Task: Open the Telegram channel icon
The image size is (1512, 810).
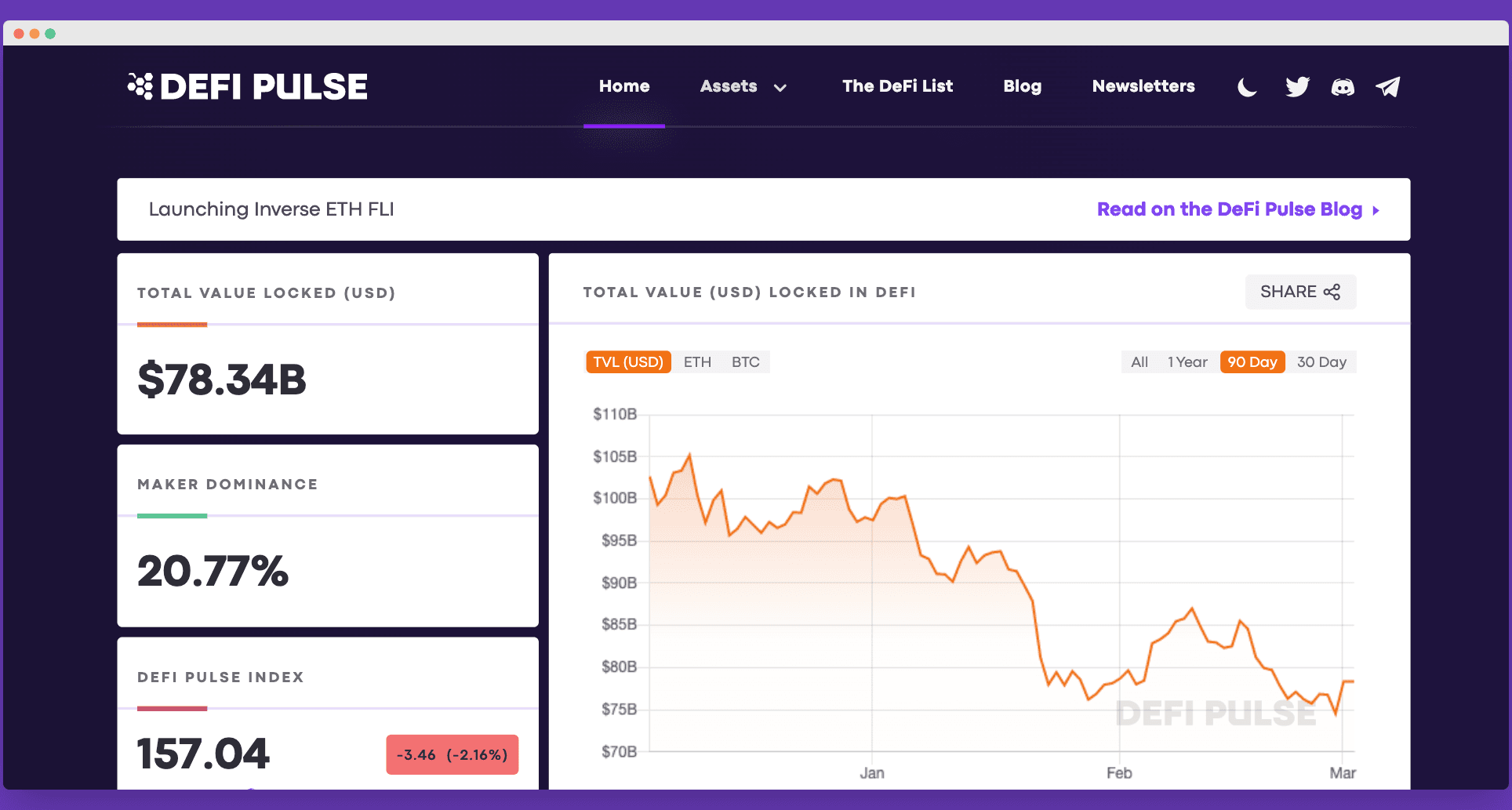Action: (1388, 87)
